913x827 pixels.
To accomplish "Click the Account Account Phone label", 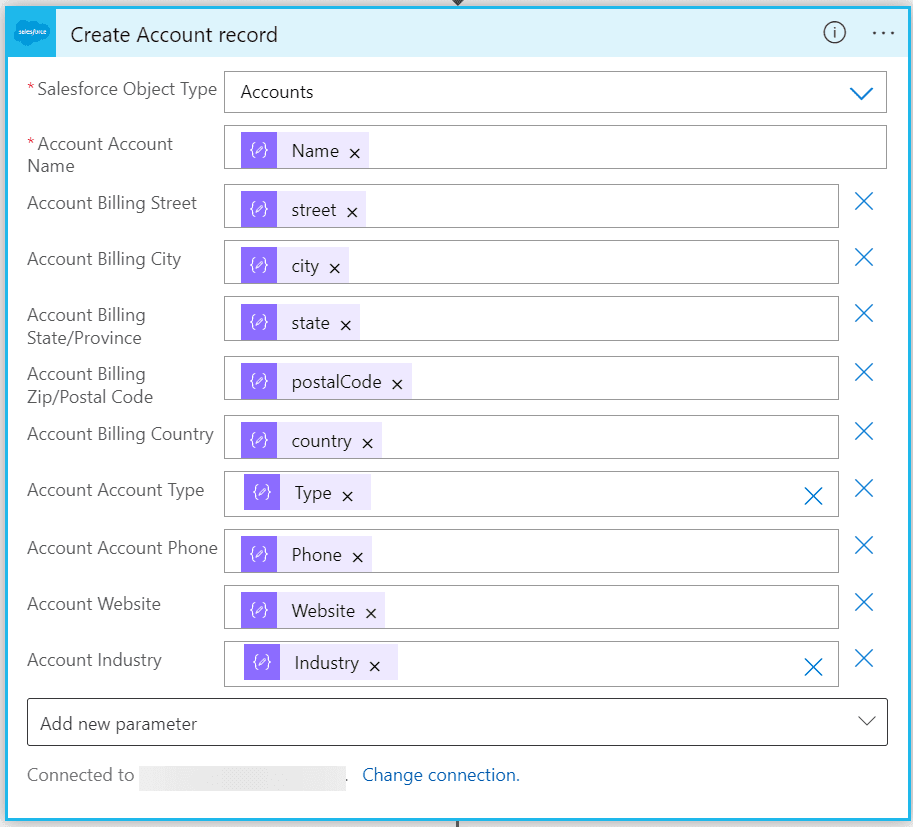I will point(122,548).
